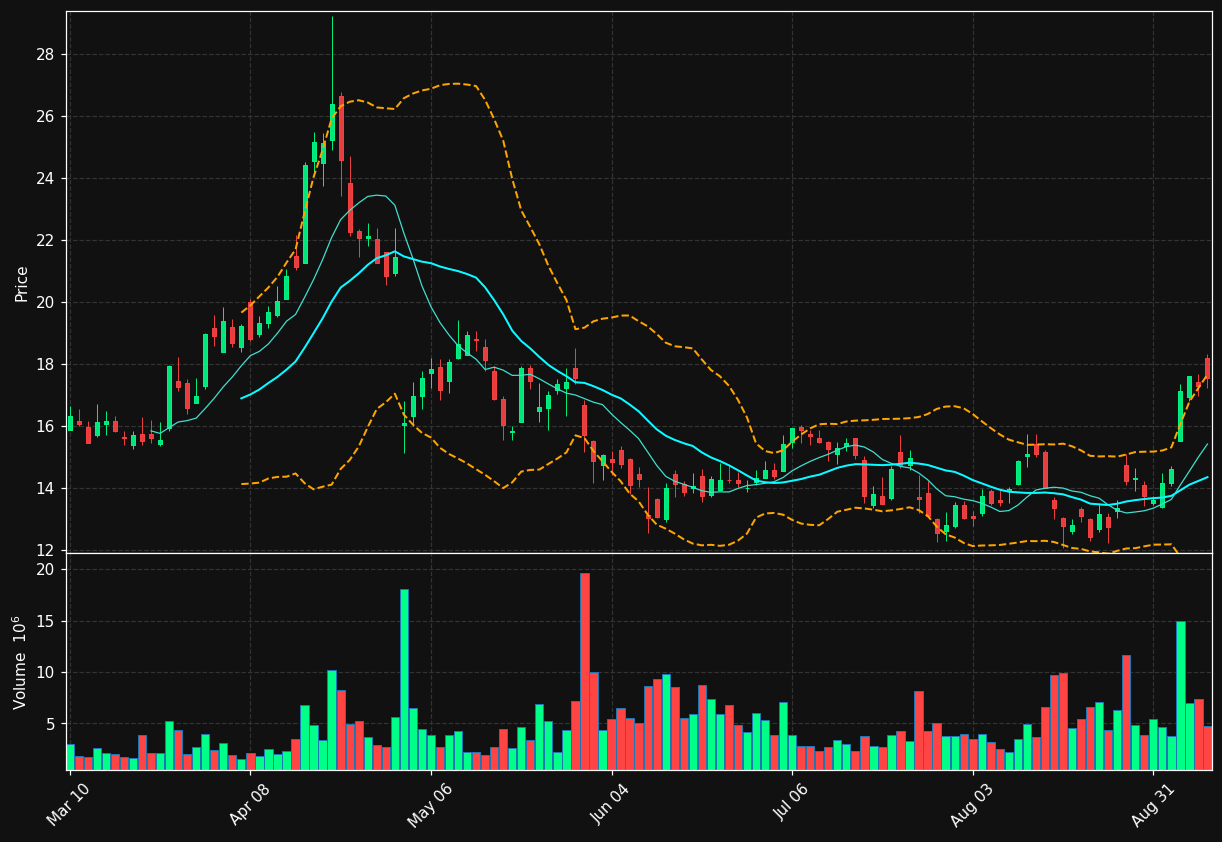Screen dimensions: 1222x842
Task: Click the tall green volume bar near 18 million
Action: pos(404,679)
